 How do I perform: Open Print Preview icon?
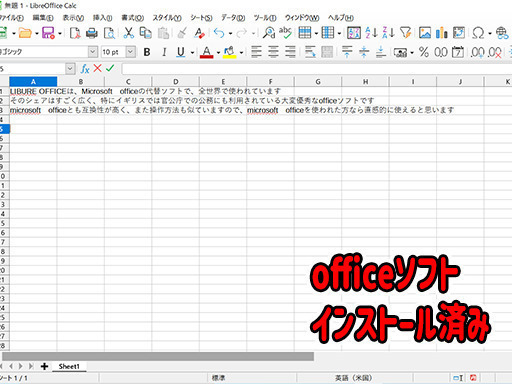(109, 33)
